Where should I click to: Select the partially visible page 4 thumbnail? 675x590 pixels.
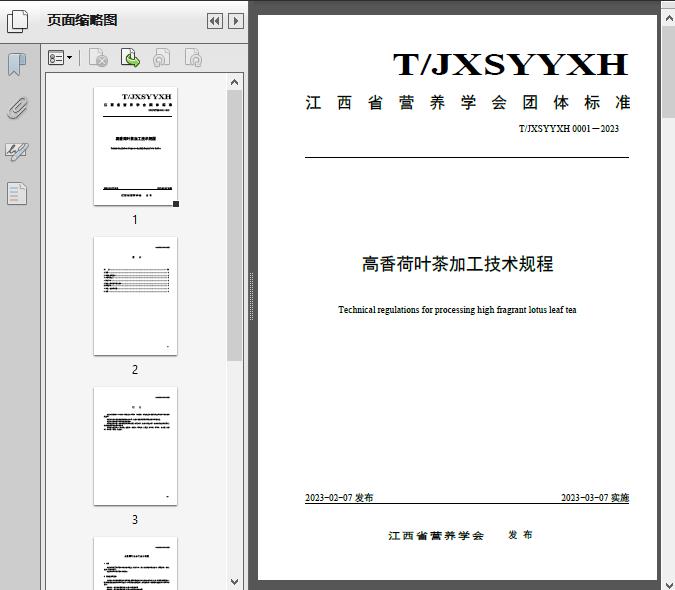135,563
